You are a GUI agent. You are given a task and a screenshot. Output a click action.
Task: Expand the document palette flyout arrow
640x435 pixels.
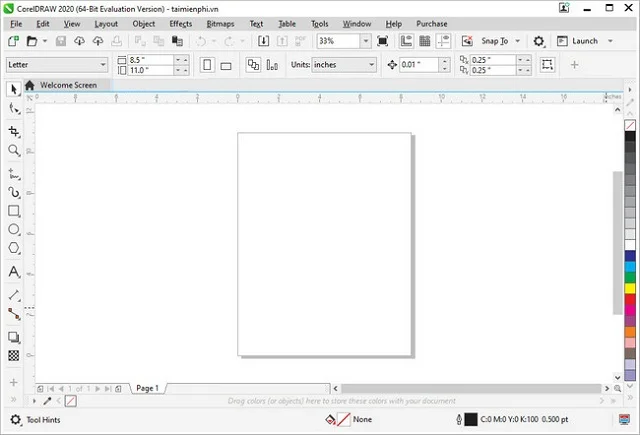[x=34, y=401]
